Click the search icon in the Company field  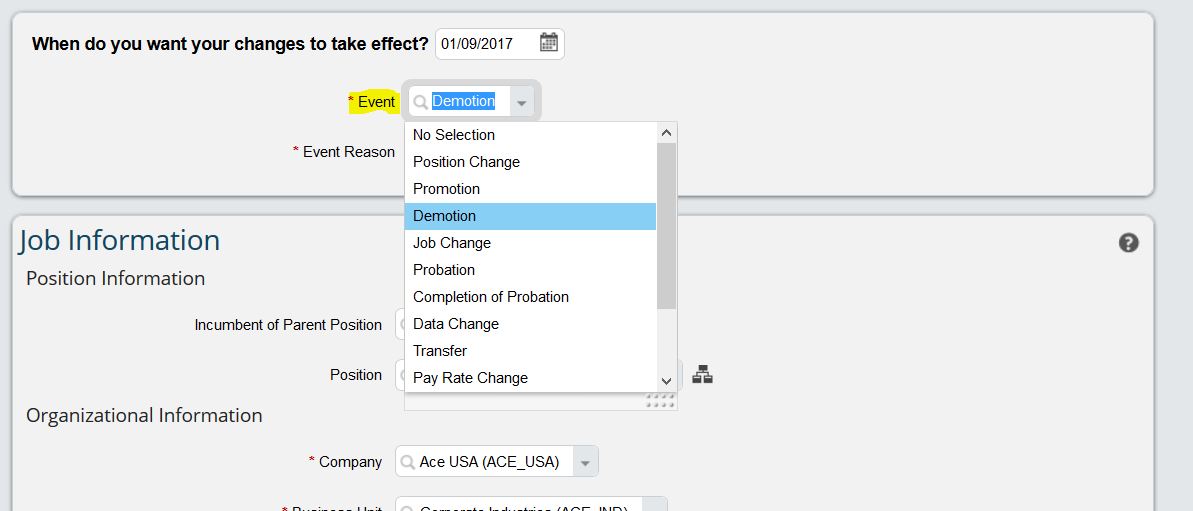408,462
